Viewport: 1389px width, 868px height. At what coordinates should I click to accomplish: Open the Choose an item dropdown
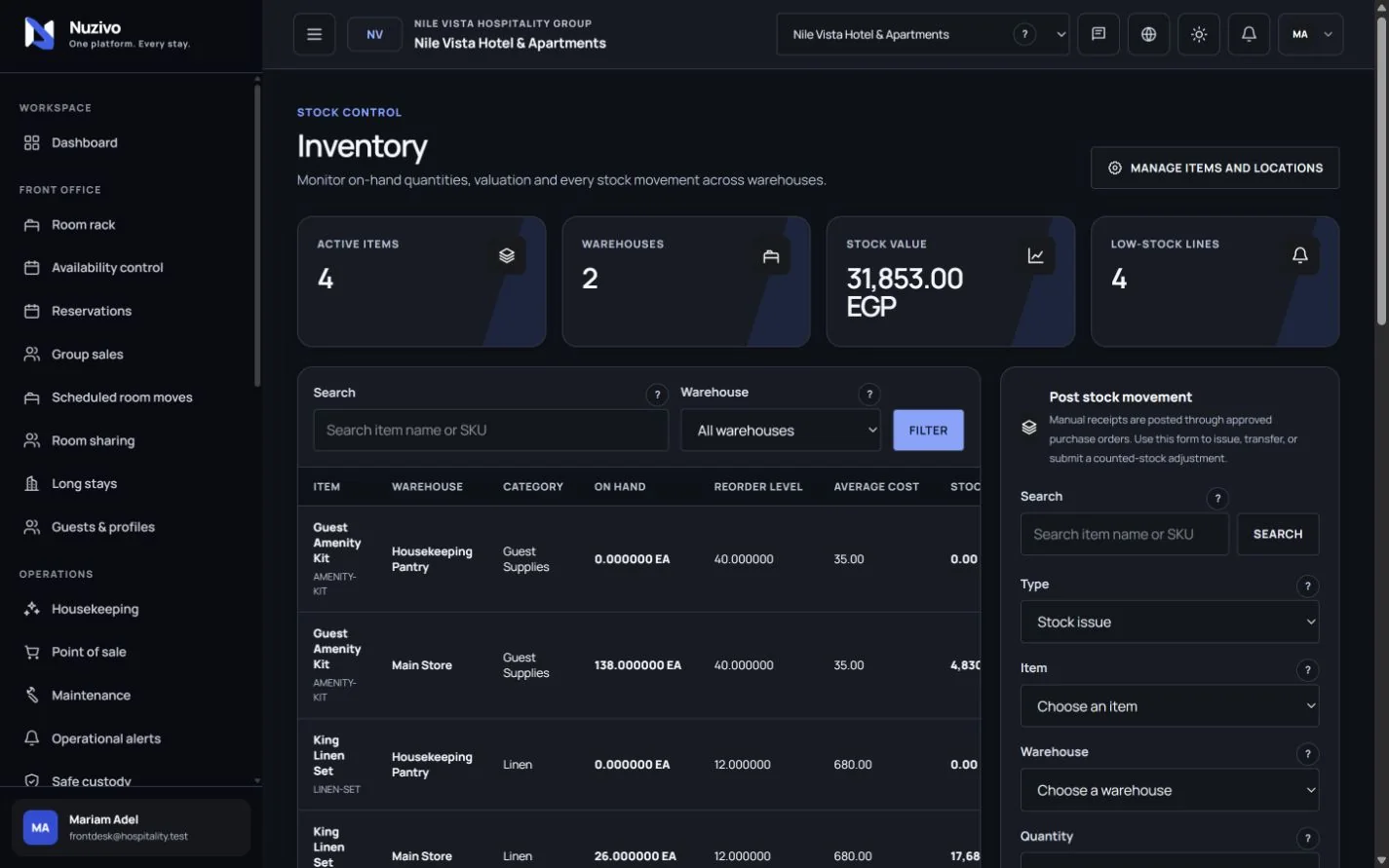pyautogui.click(x=1170, y=706)
